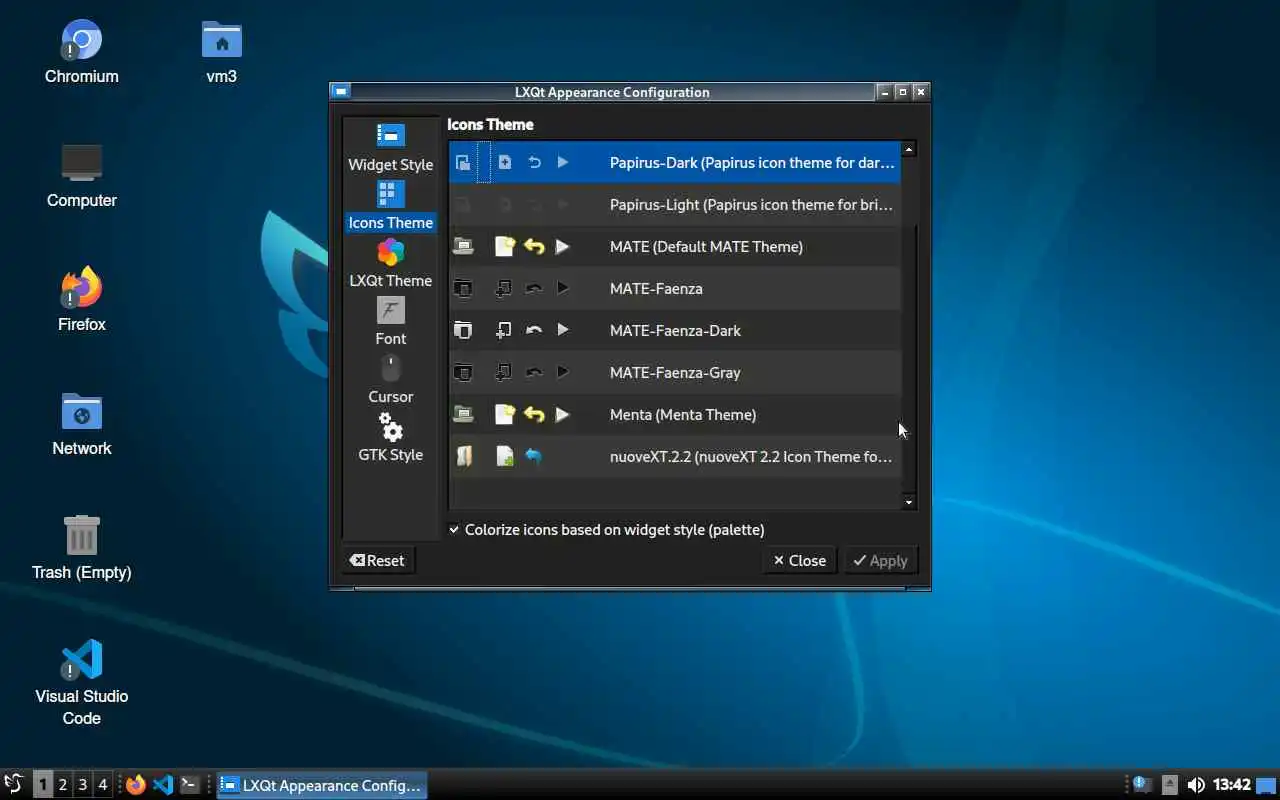Select the Network desktop icon
Screen dimensions: 1280x800
82,424
